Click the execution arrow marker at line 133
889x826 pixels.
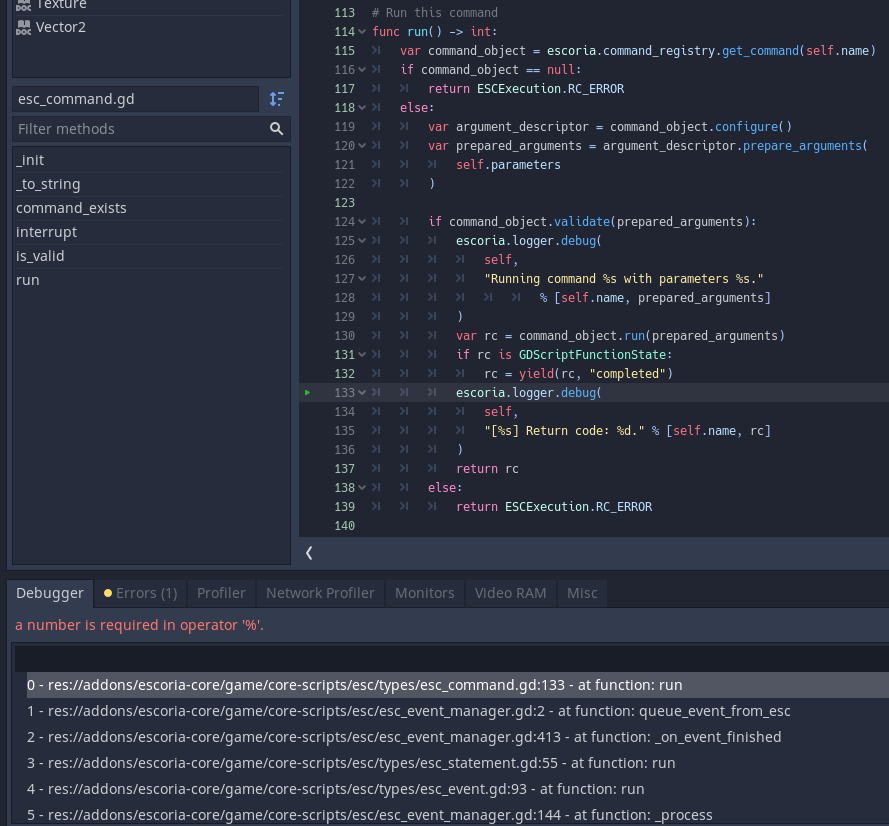coord(307,392)
